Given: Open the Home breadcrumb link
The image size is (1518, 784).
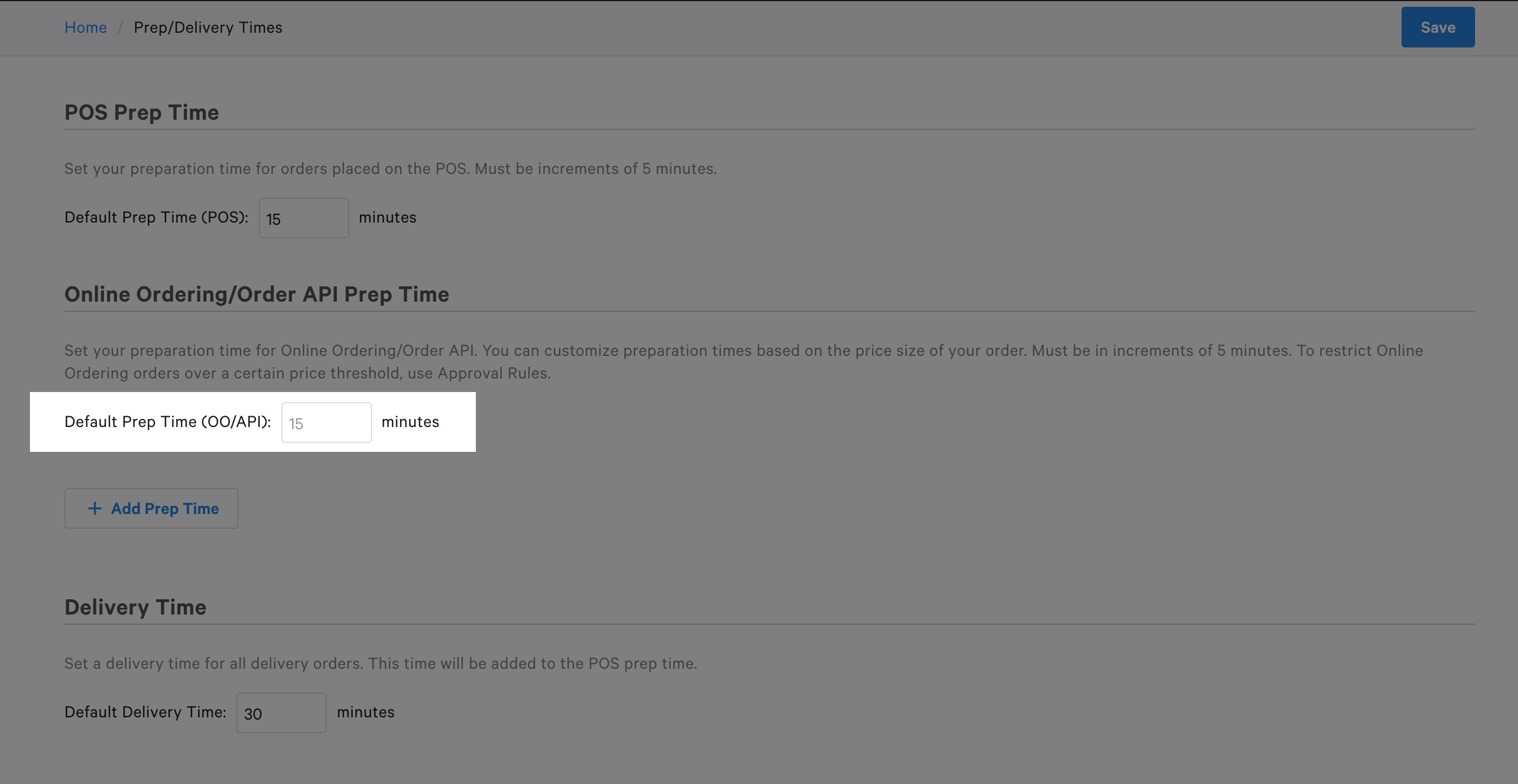Looking at the screenshot, I should [x=85, y=28].
